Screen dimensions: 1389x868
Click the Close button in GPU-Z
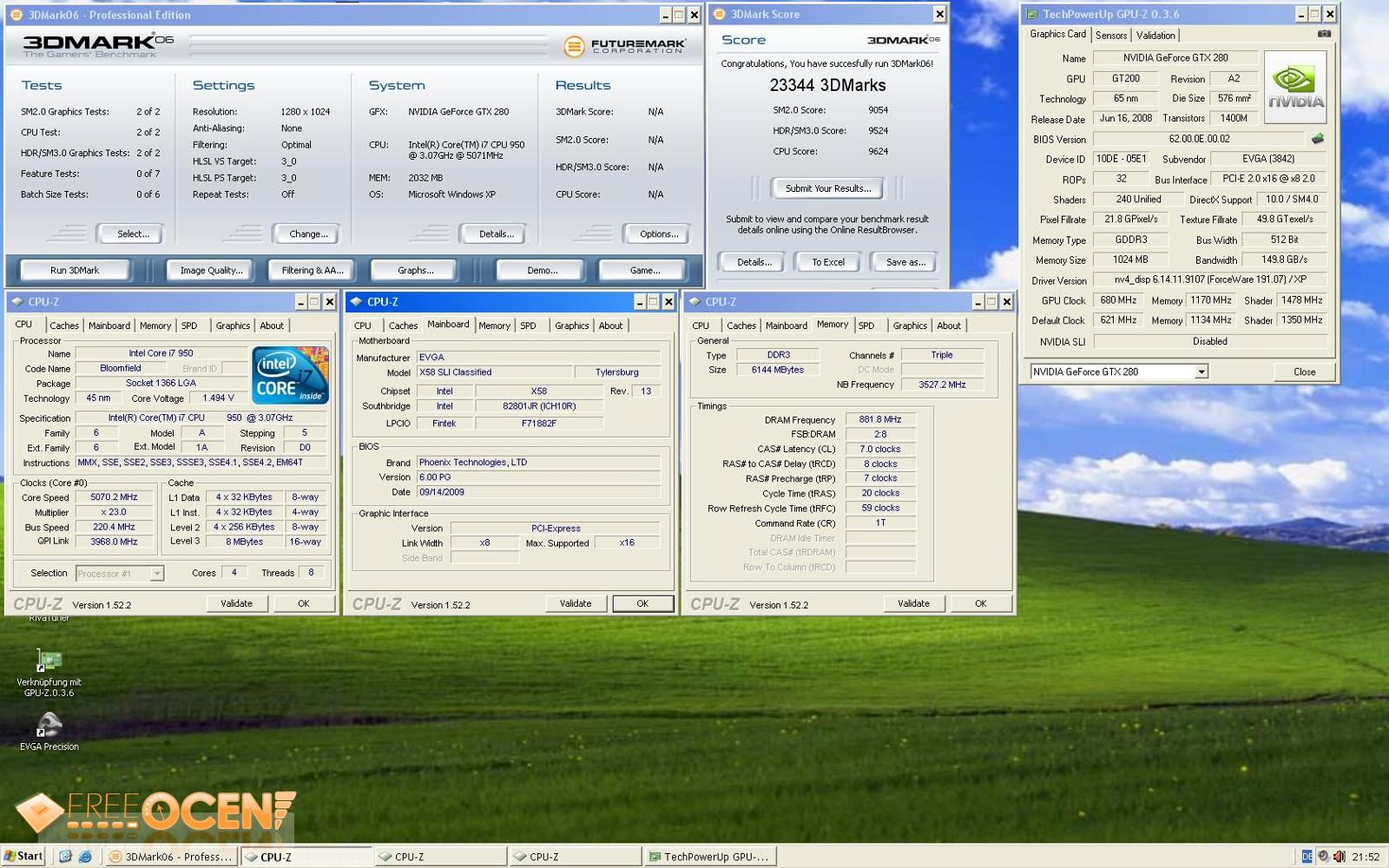(x=1304, y=372)
